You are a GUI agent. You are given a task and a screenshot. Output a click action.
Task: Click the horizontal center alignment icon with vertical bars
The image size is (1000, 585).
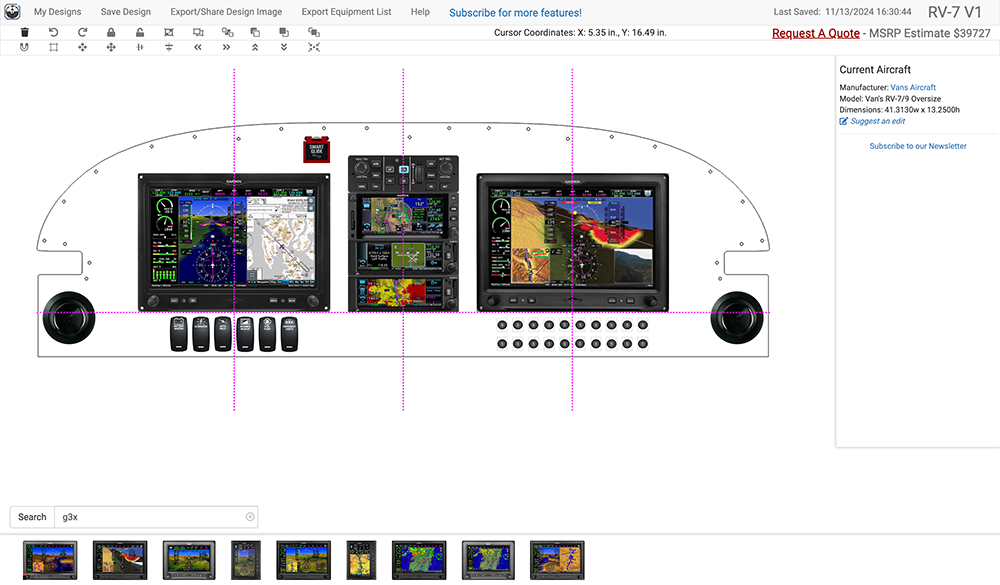pyautogui.click(x=140, y=47)
